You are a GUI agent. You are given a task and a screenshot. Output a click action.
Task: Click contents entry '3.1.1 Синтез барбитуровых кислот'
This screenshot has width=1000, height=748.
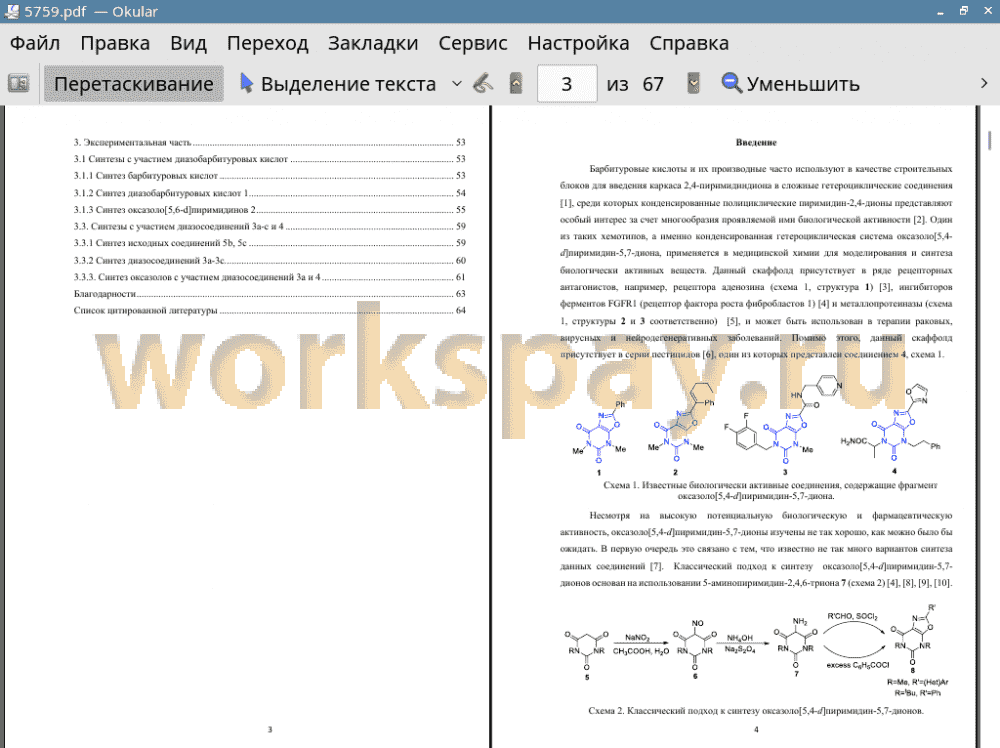tap(270, 175)
